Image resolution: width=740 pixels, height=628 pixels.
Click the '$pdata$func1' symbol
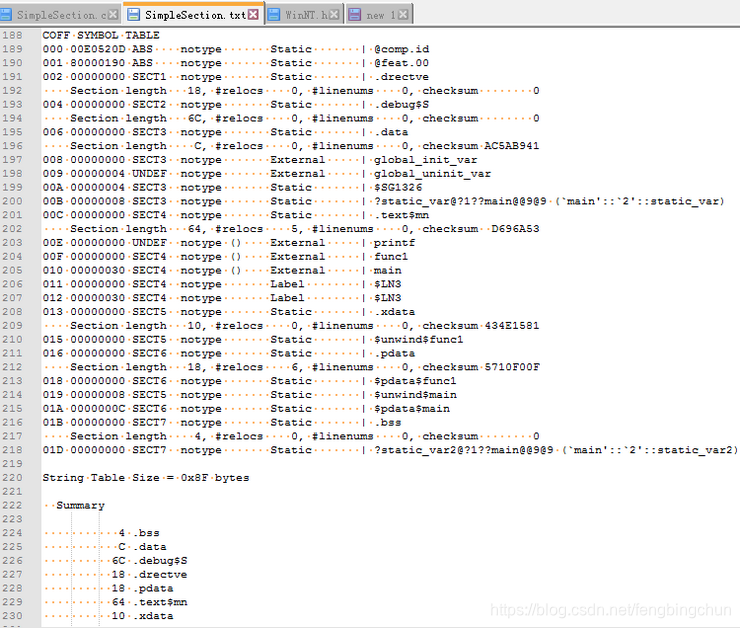[415, 381]
